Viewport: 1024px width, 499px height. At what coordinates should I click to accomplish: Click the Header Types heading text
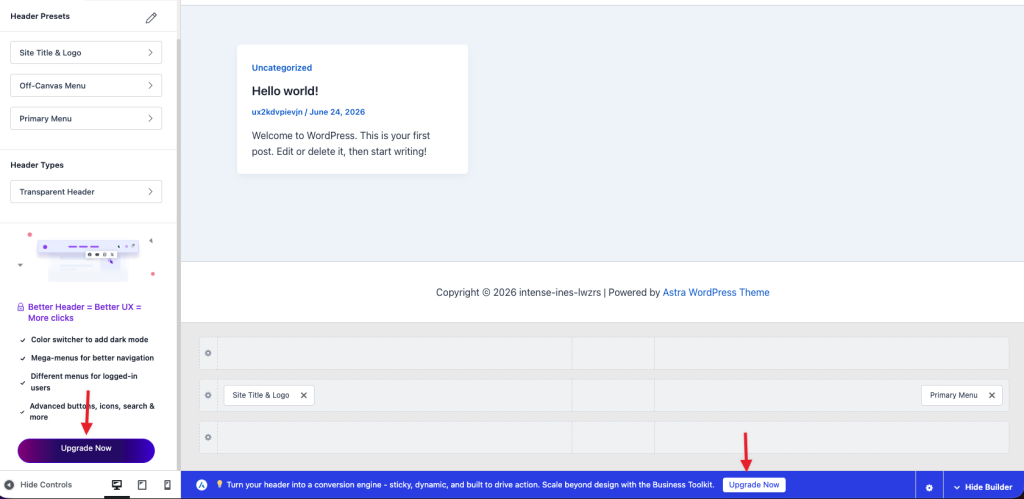point(37,165)
